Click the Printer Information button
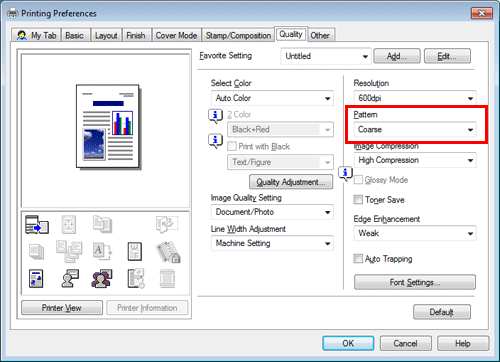The image size is (500, 362). coord(147,308)
